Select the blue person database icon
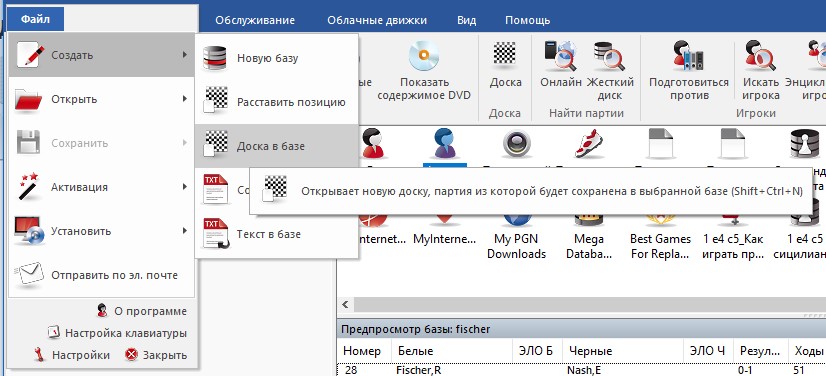 [445, 143]
